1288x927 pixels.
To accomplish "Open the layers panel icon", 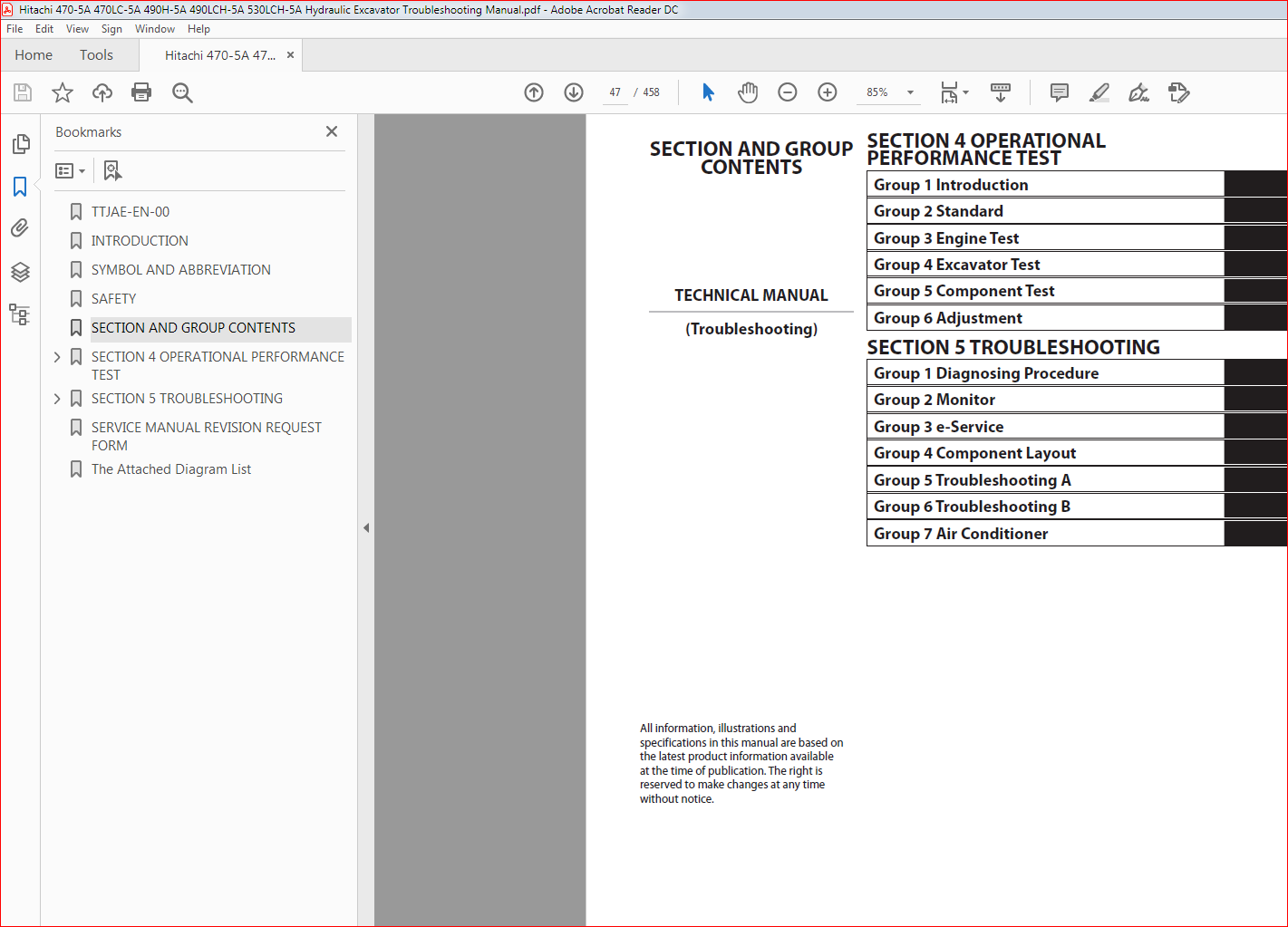I will tap(20, 272).
